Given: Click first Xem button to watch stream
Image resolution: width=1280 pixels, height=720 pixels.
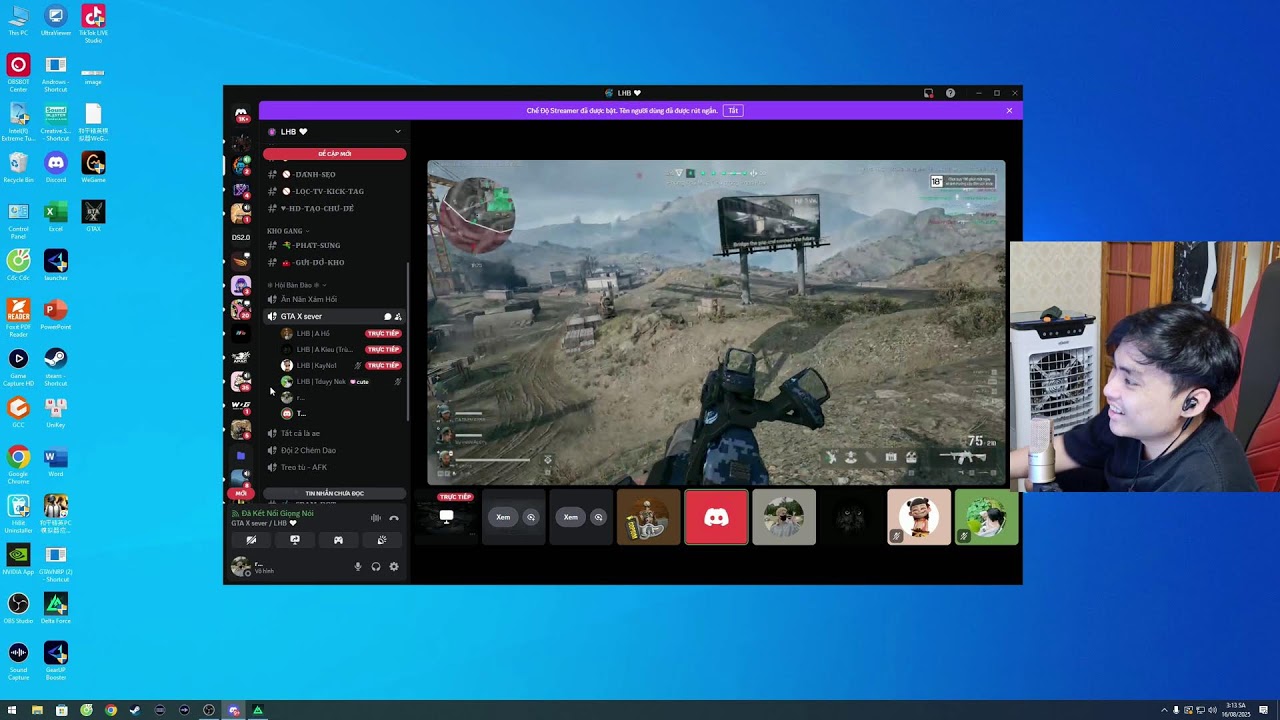Looking at the screenshot, I should click(503, 517).
